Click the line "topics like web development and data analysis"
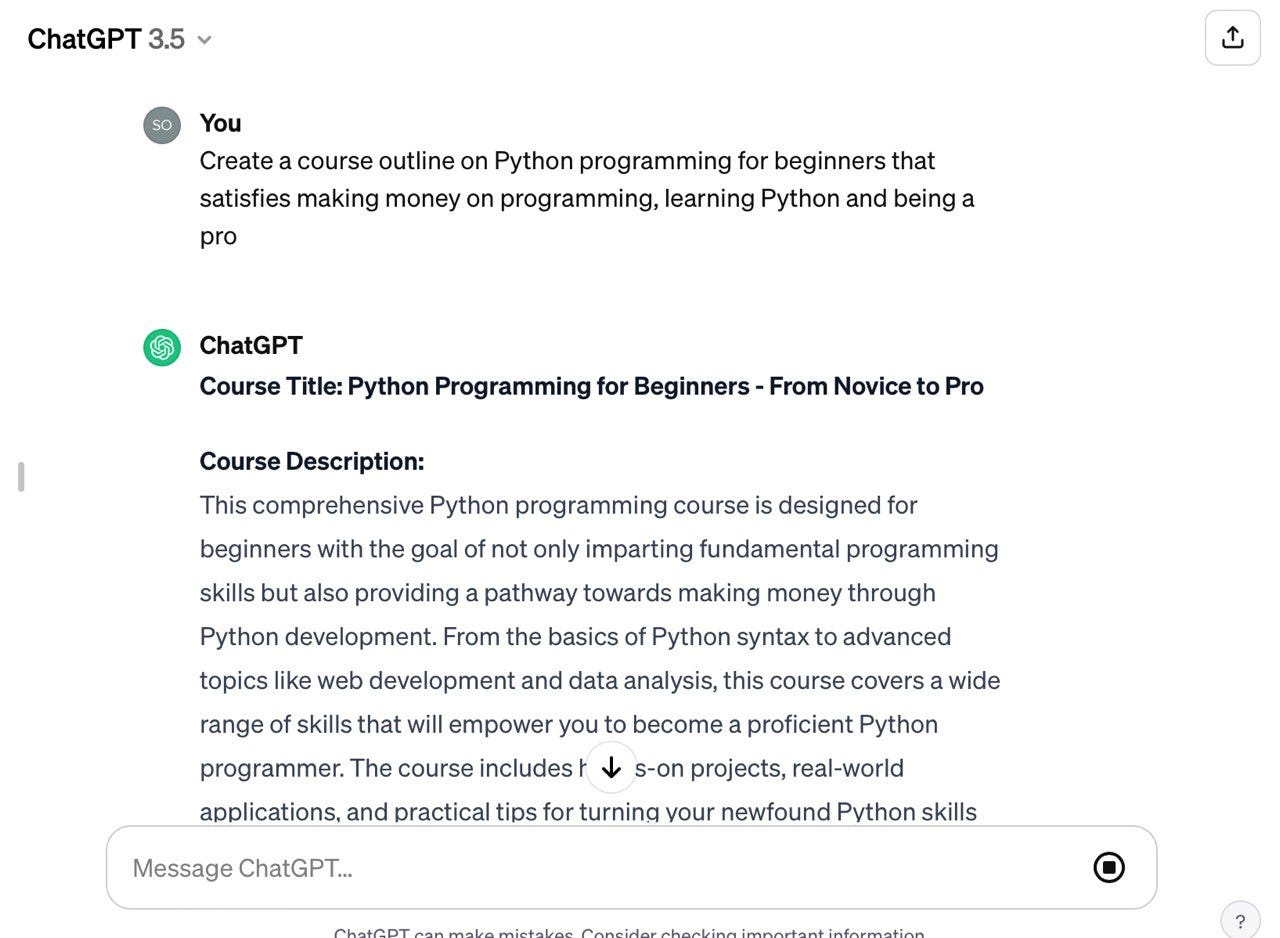This screenshot has height=938, width=1280. (600, 681)
